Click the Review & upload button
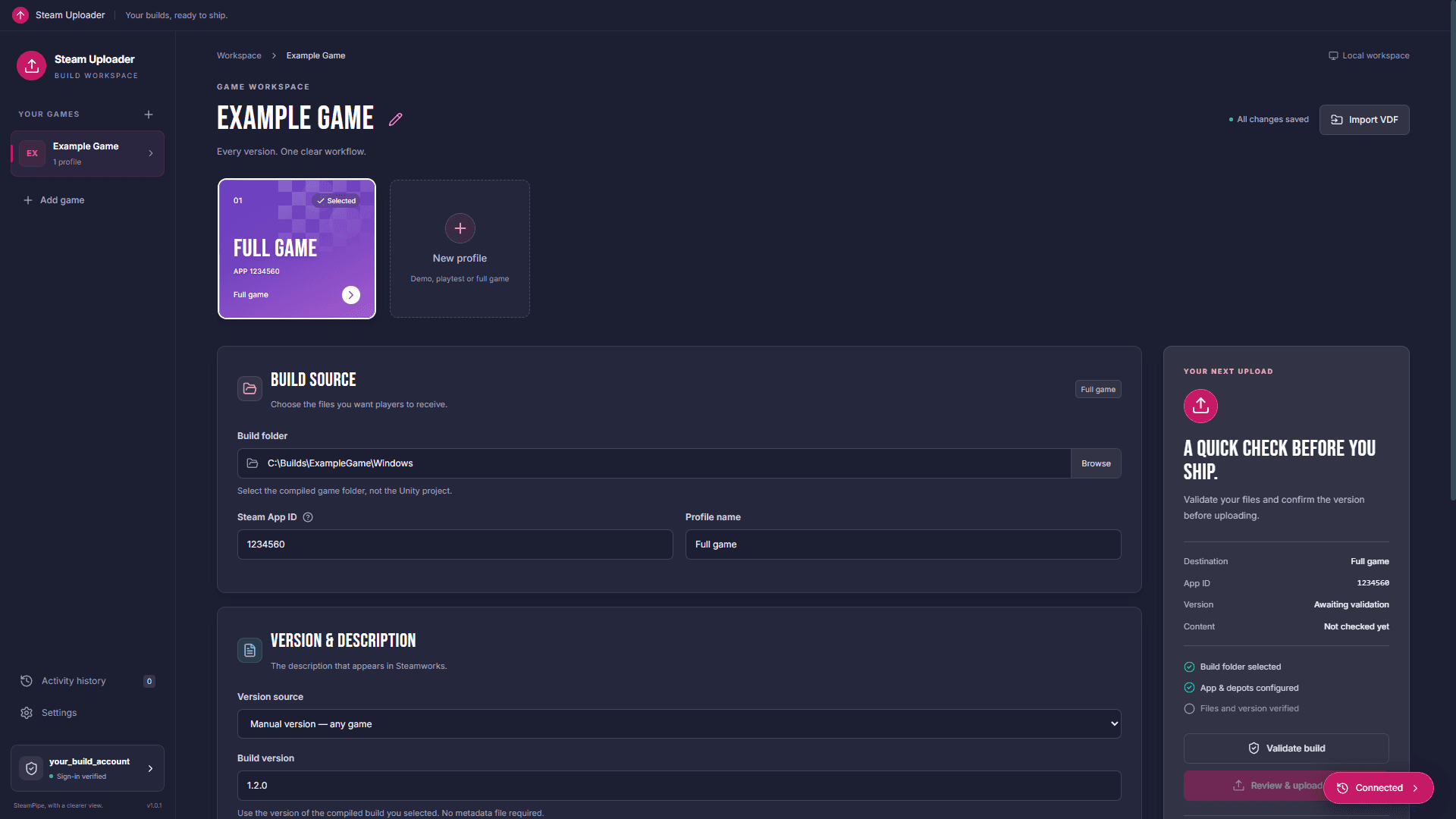1456x819 pixels. (x=1254, y=786)
